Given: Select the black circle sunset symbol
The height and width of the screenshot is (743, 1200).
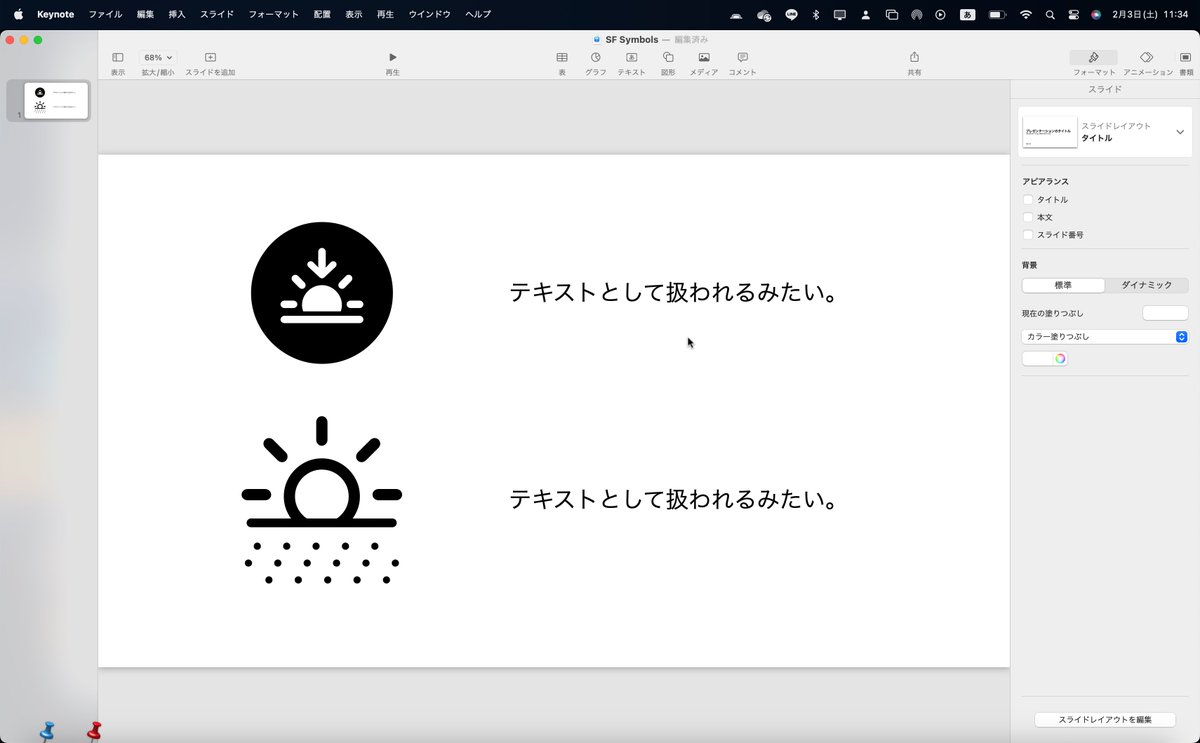Looking at the screenshot, I should point(322,293).
